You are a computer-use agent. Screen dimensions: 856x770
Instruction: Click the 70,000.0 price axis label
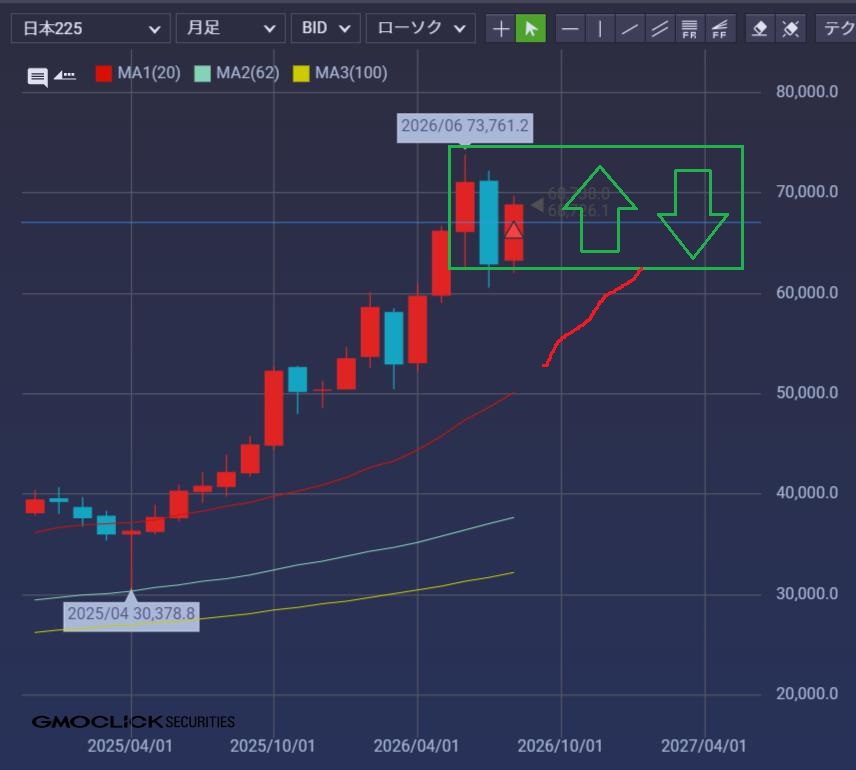pos(807,192)
